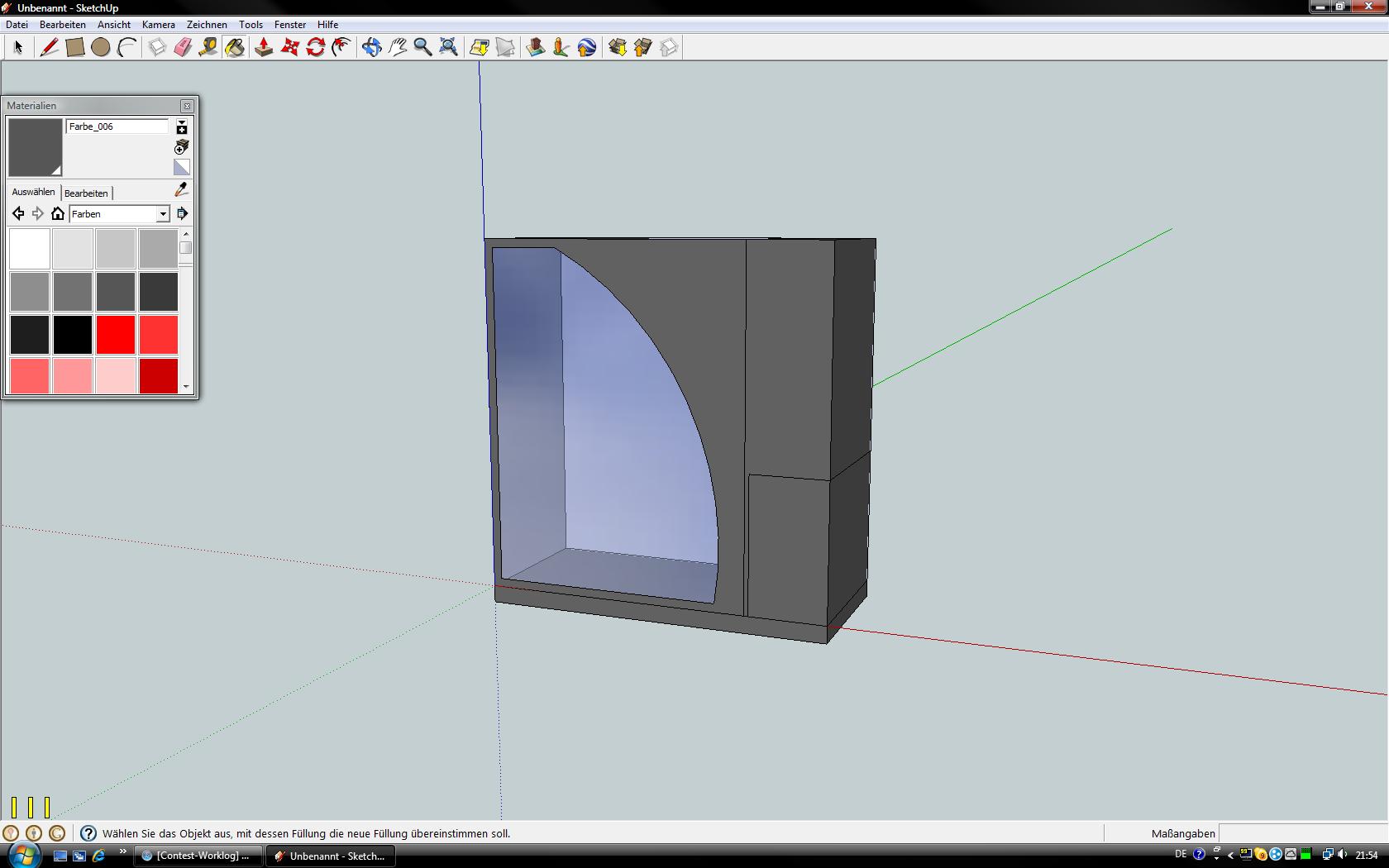Set the default material swatch
1389x868 pixels.
(182, 168)
